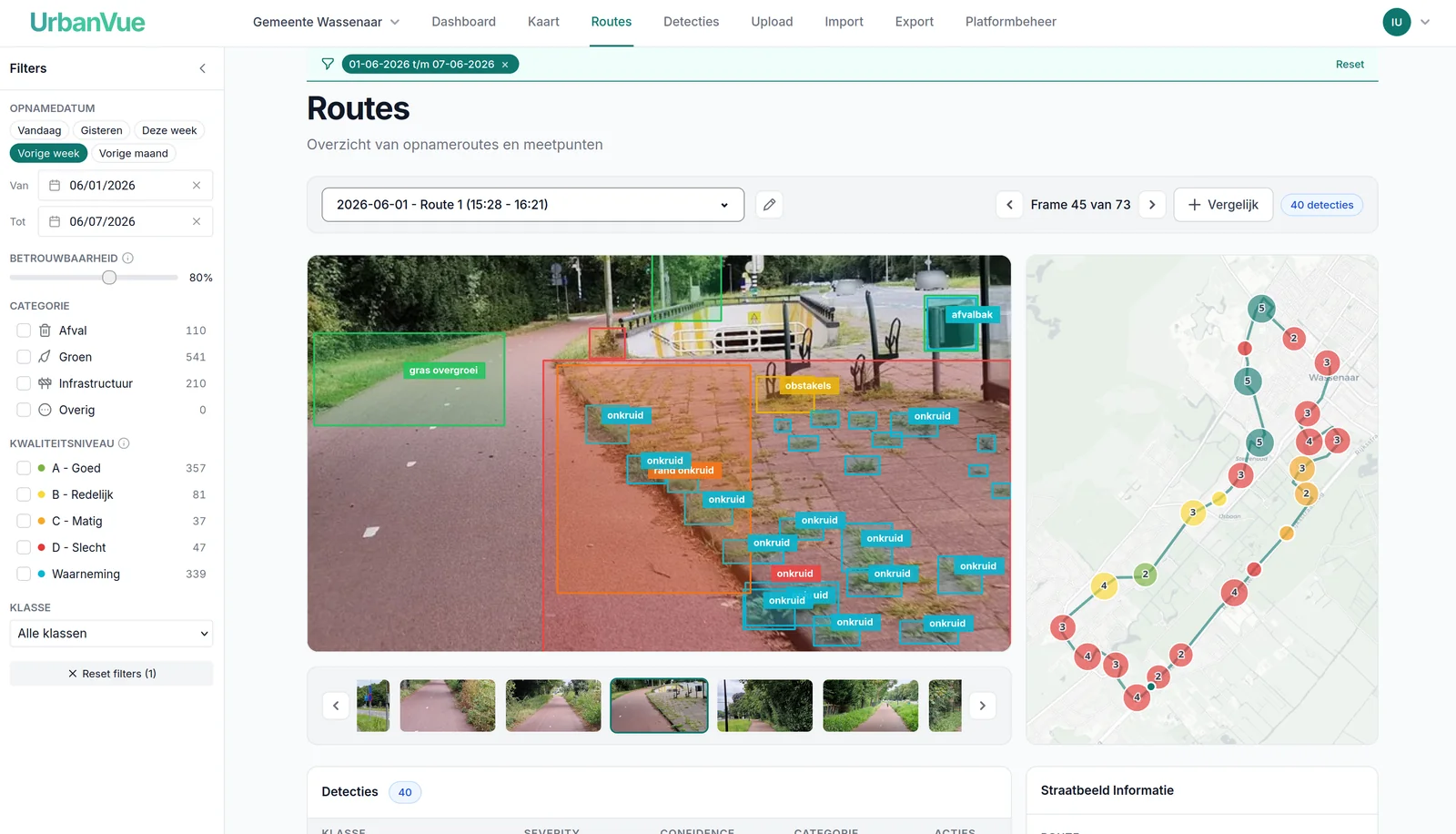Select the Vorige maand date preset

[133, 153]
